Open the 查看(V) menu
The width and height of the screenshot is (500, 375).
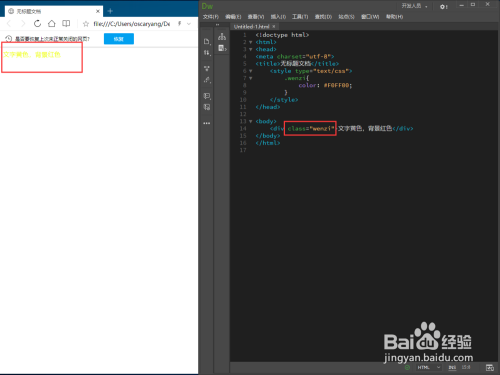click(256, 17)
